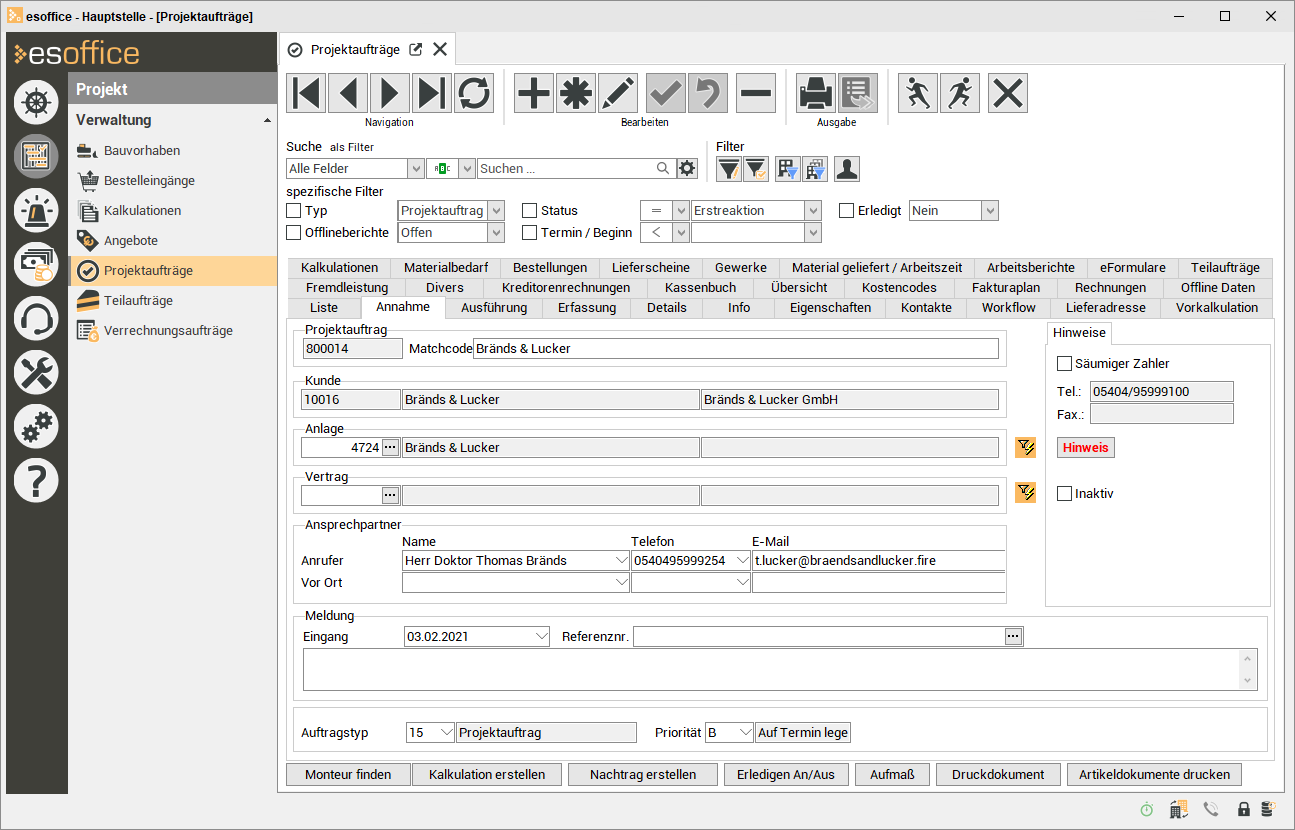Go to the next record
Screen dimensions: 1295x830
[x=390, y=93]
